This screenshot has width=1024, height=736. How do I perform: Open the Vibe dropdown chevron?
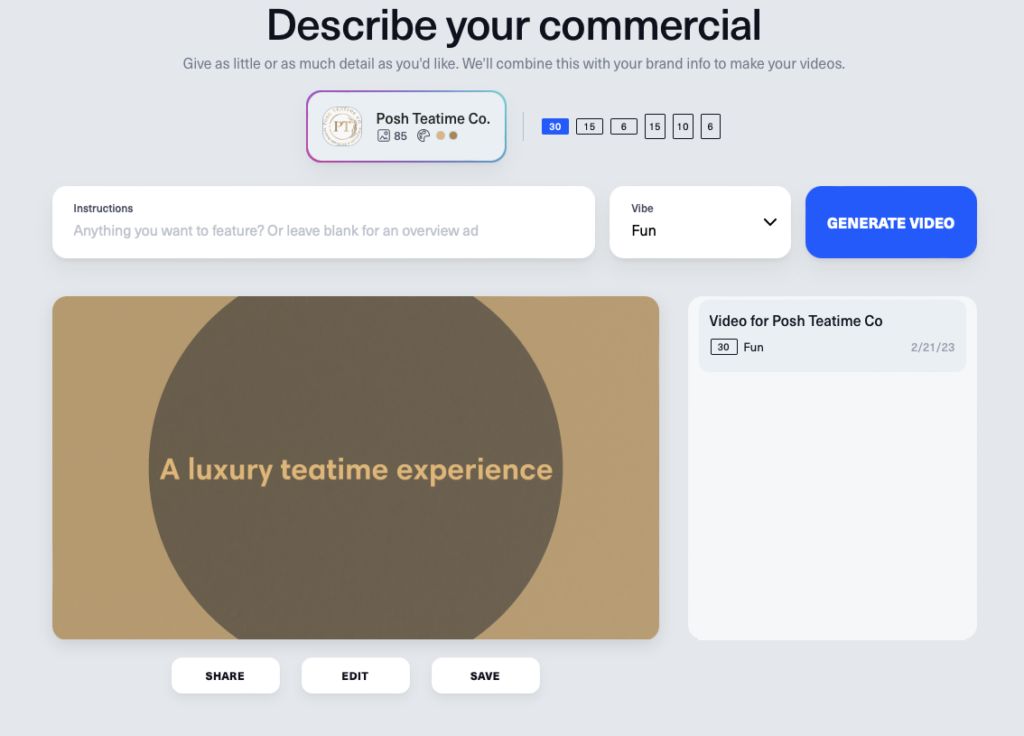(x=768, y=222)
